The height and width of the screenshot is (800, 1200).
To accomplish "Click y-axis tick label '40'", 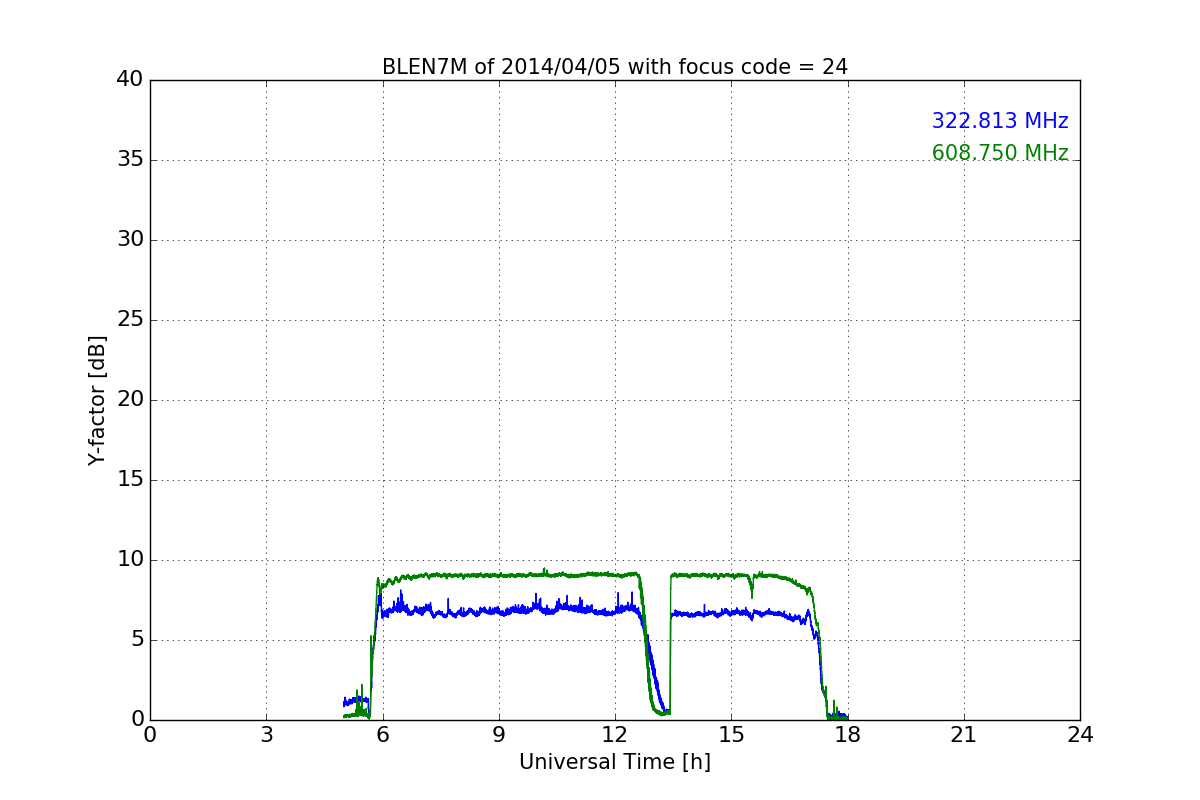I will point(130,80).
